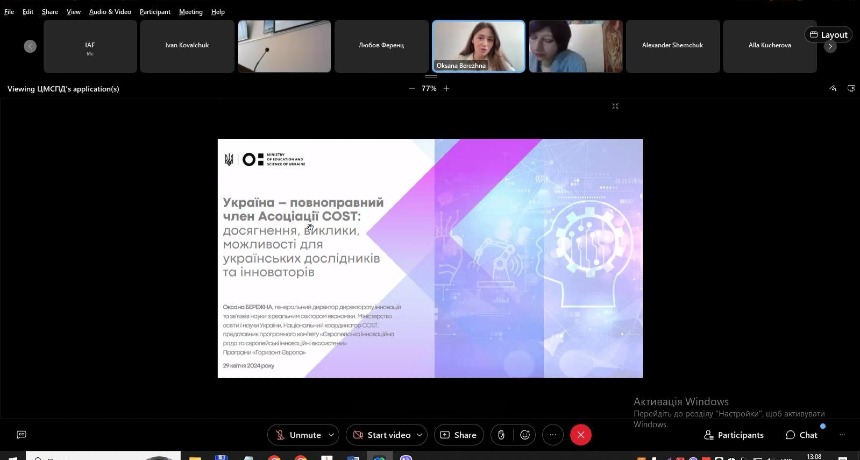
Task: Open the Help menu
Action: (x=218, y=12)
